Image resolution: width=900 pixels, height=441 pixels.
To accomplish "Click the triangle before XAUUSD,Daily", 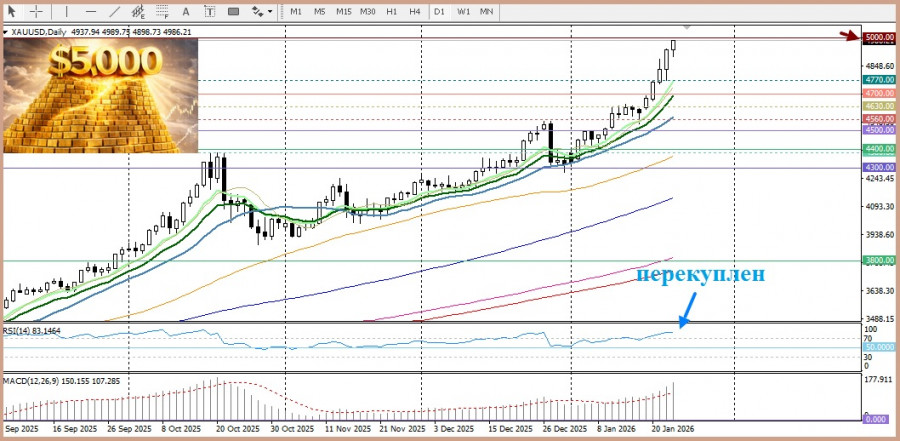I will point(6,33).
